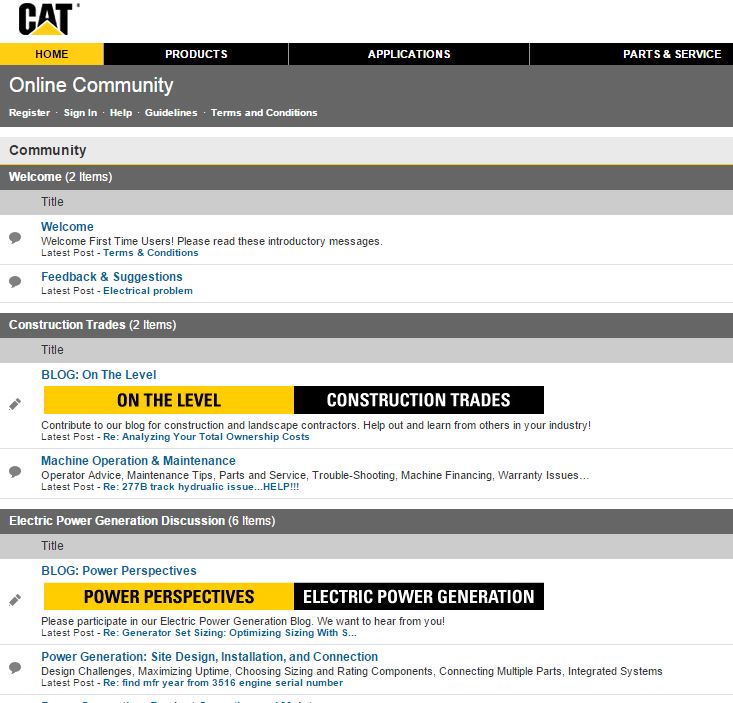Click speech bubble icon beside Power Generation: Site Design
Viewport: 733px width, 703px height.
[15, 668]
